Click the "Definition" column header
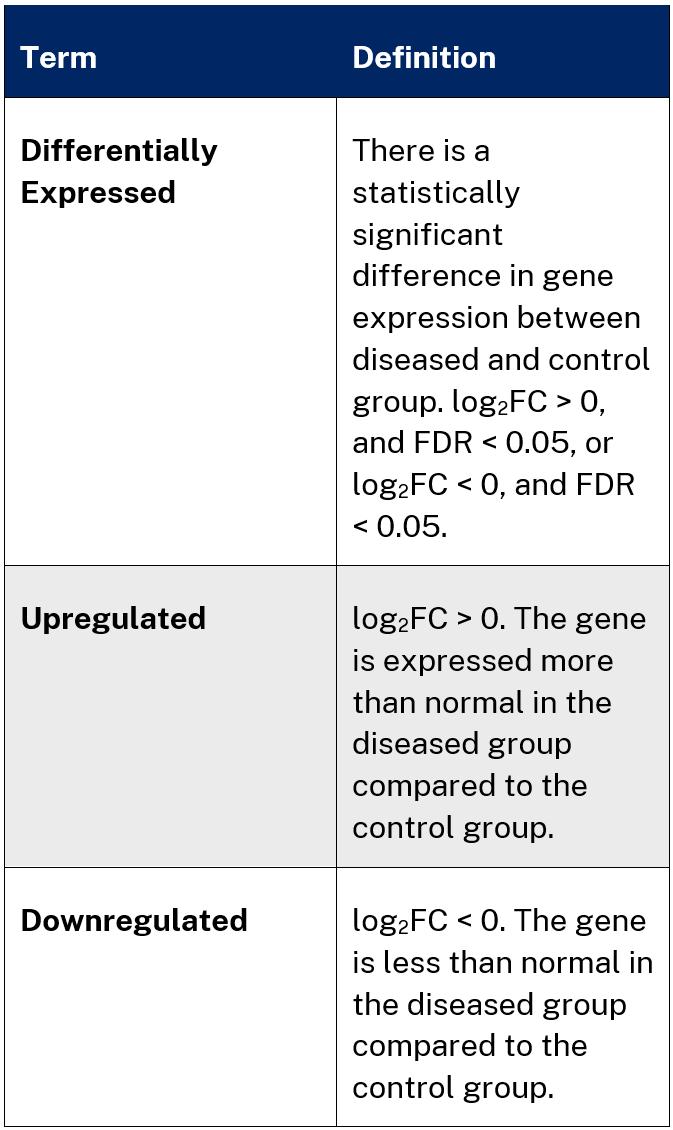The width and height of the screenshot is (673, 1130). [x=423, y=57]
